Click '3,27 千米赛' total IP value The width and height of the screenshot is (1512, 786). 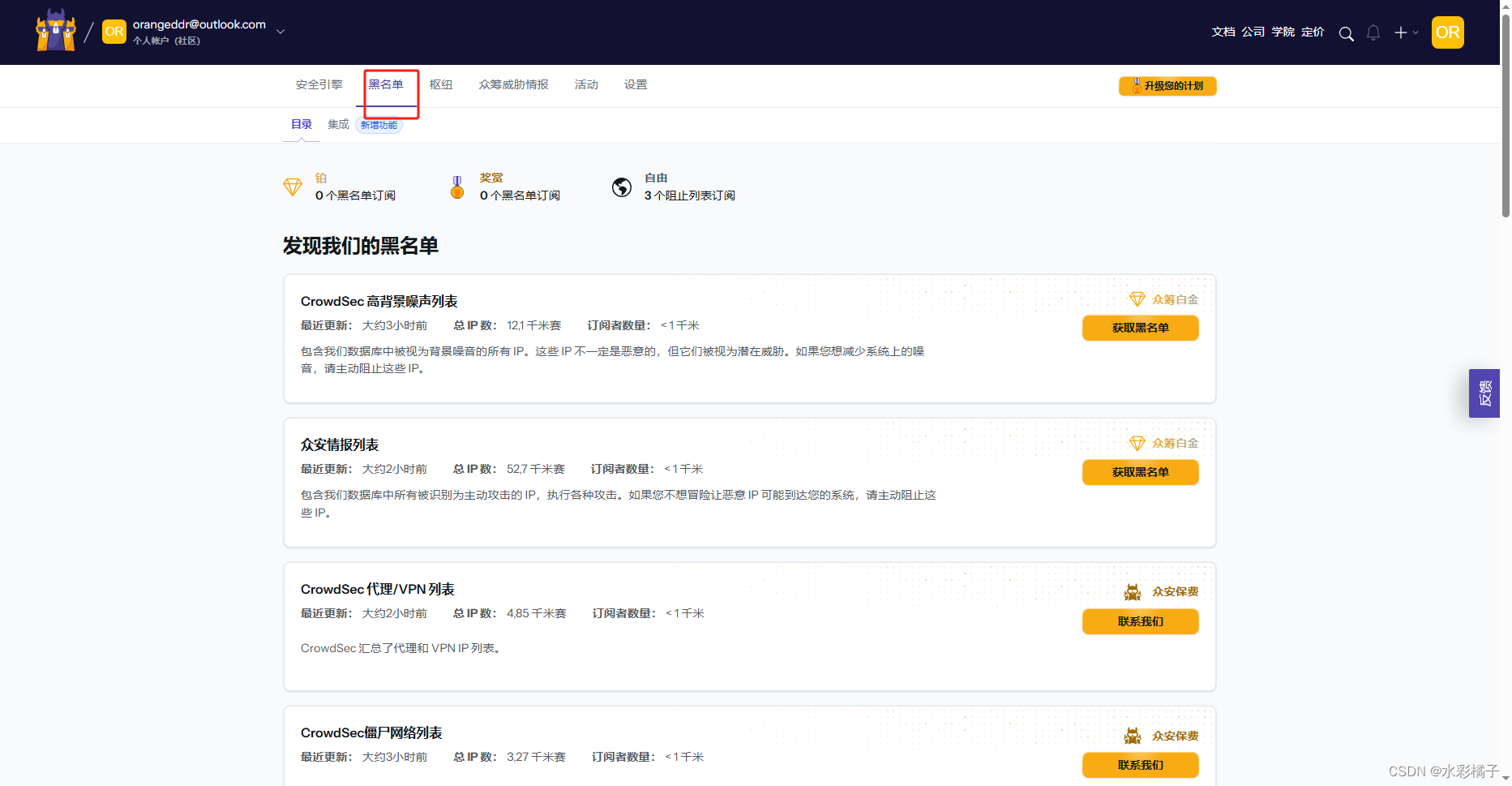point(536,757)
